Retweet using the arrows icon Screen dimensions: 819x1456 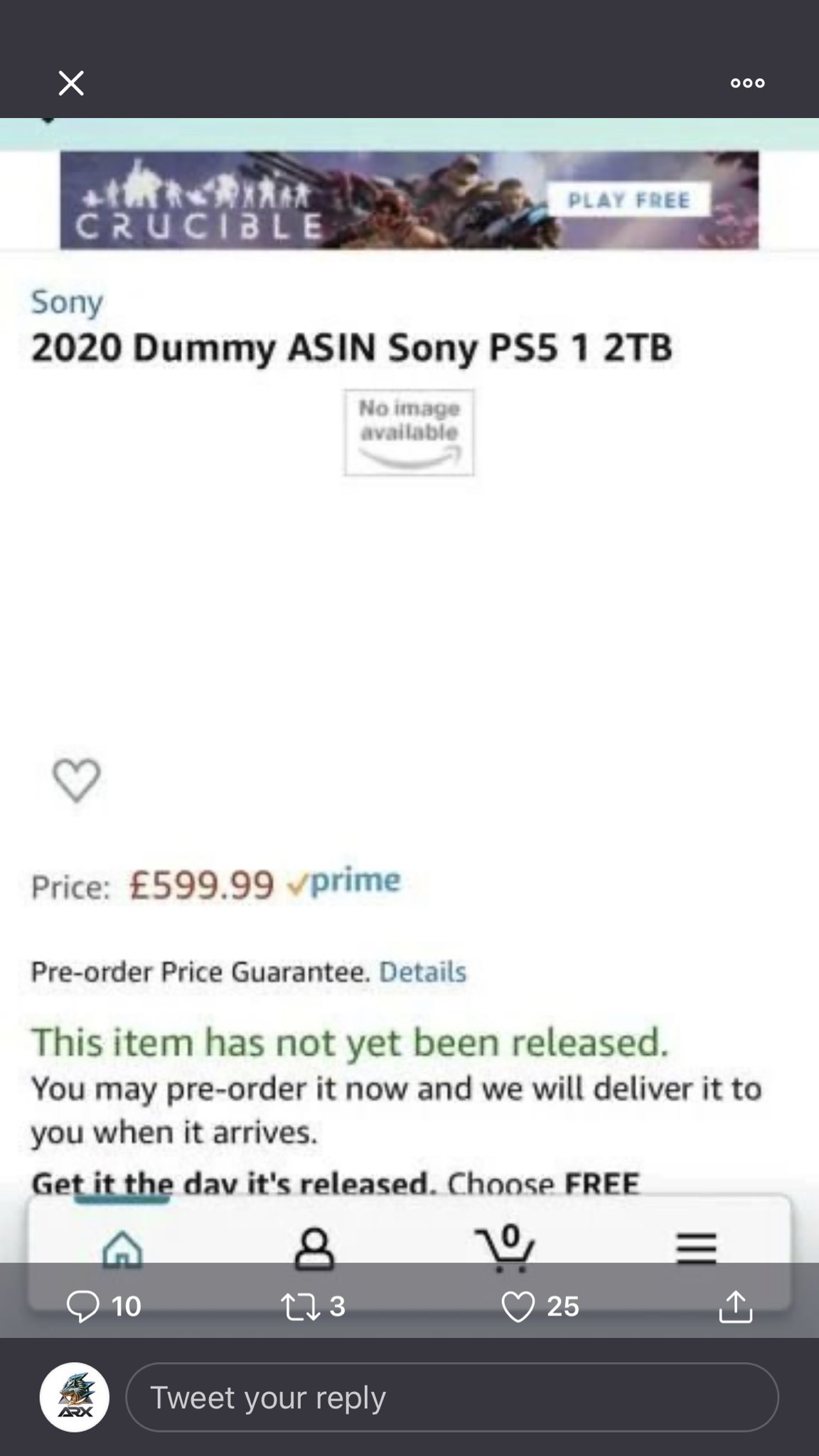coord(301,1306)
